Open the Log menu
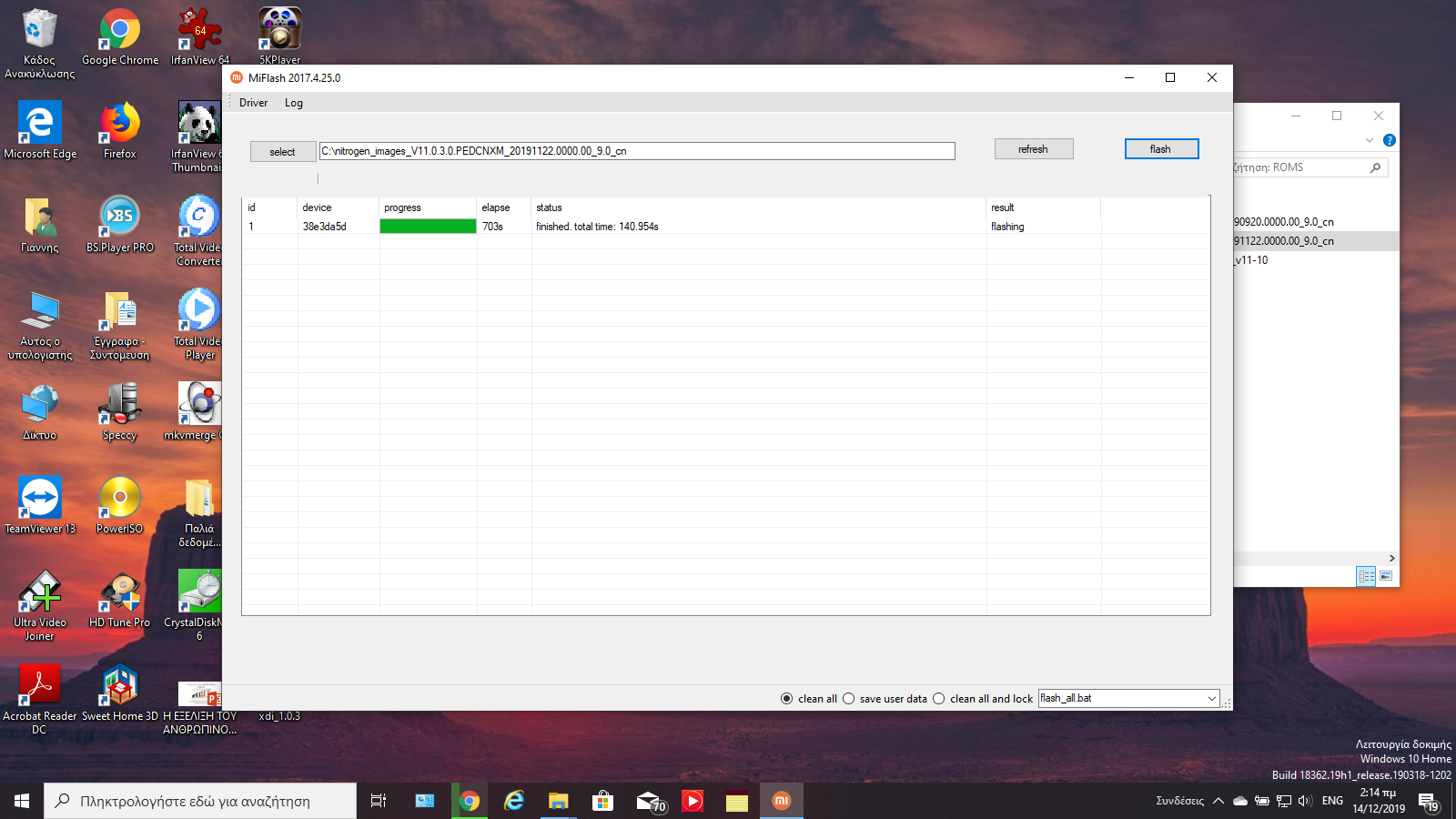Screen dimensions: 1456x819 click(293, 103)
